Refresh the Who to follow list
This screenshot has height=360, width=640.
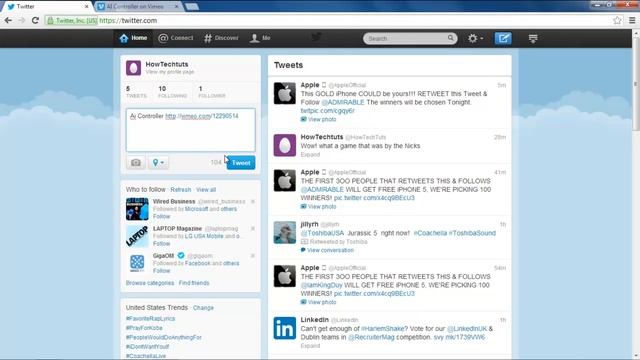[x=180, y=190]
